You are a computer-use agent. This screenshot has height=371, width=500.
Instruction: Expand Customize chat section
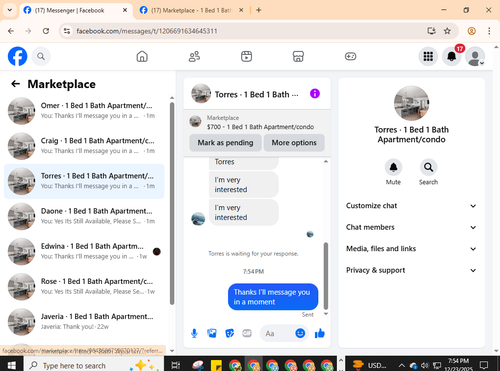(411, 206)
